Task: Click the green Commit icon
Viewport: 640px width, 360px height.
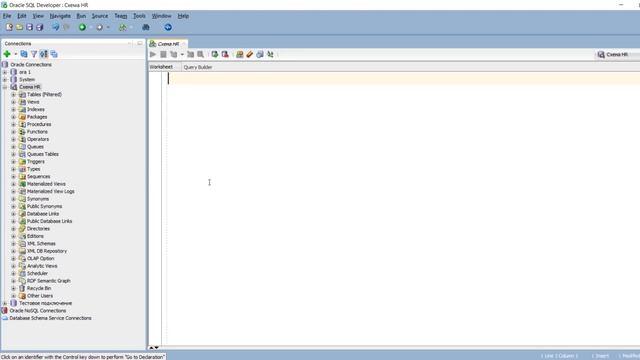Action: [215, 54]
